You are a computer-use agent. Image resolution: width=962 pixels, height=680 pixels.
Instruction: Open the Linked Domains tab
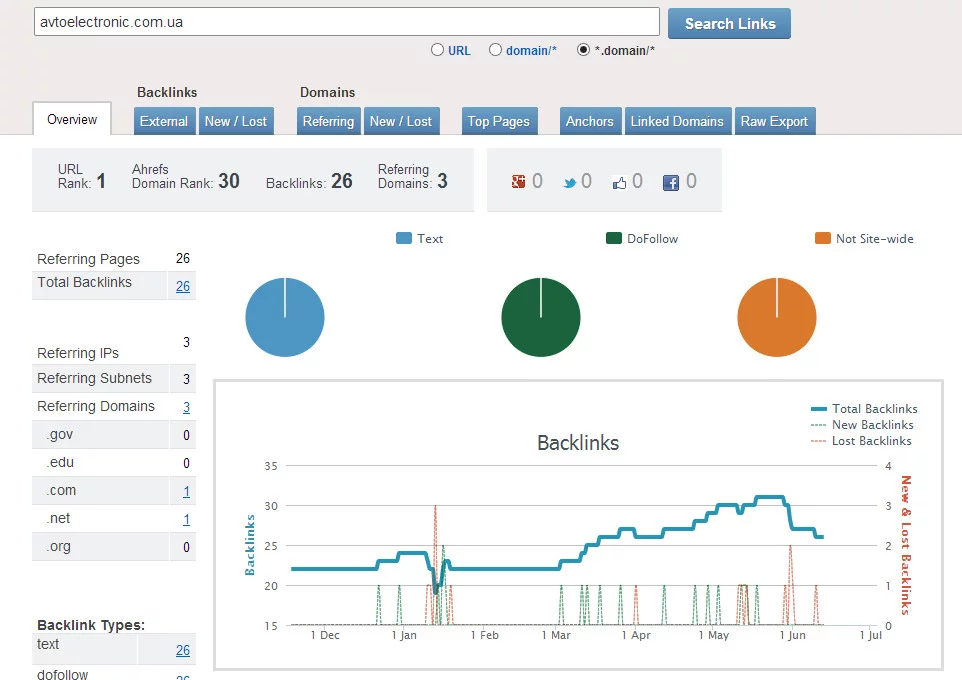pos(677,121)
